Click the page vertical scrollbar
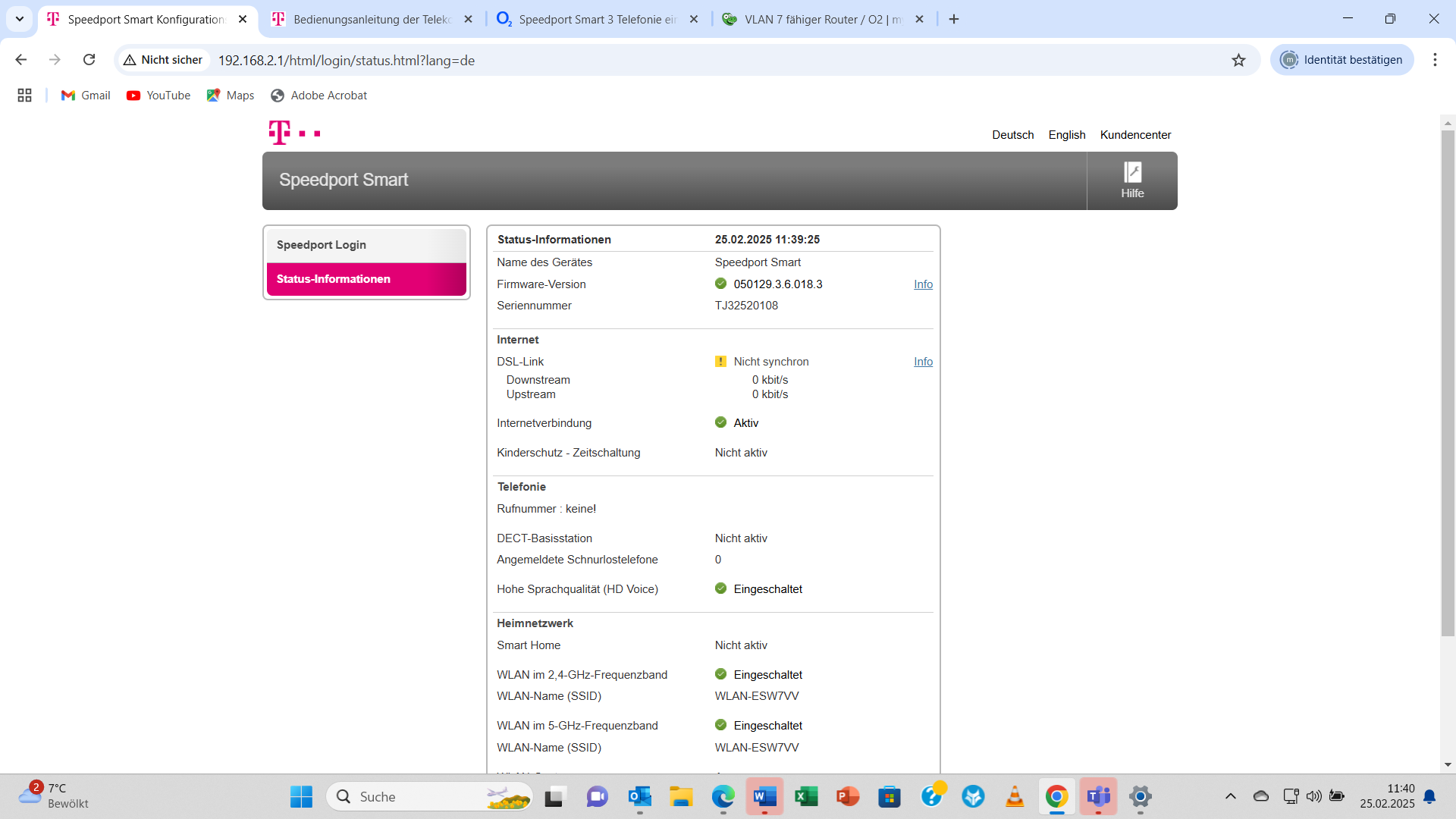 tap(1448, 383)
